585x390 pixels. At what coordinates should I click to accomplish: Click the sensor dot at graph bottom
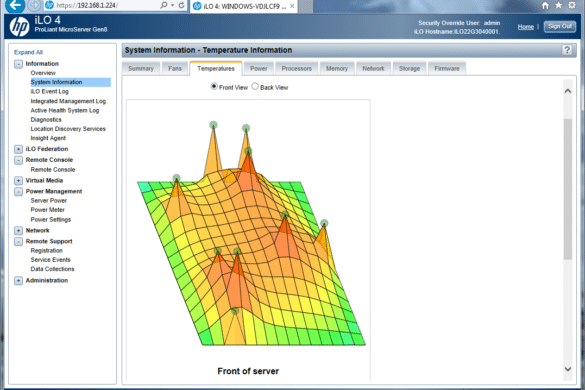pos(235,311)
